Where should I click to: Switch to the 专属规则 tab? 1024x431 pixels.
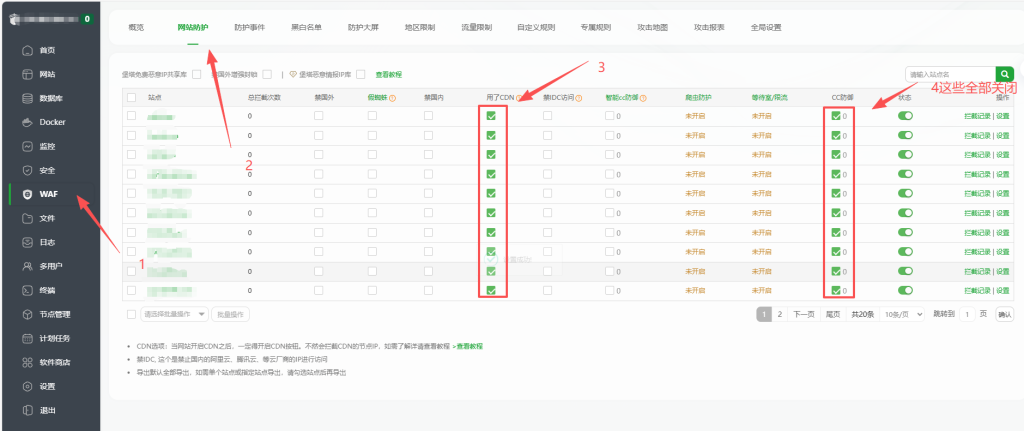(x=596, y=27)
